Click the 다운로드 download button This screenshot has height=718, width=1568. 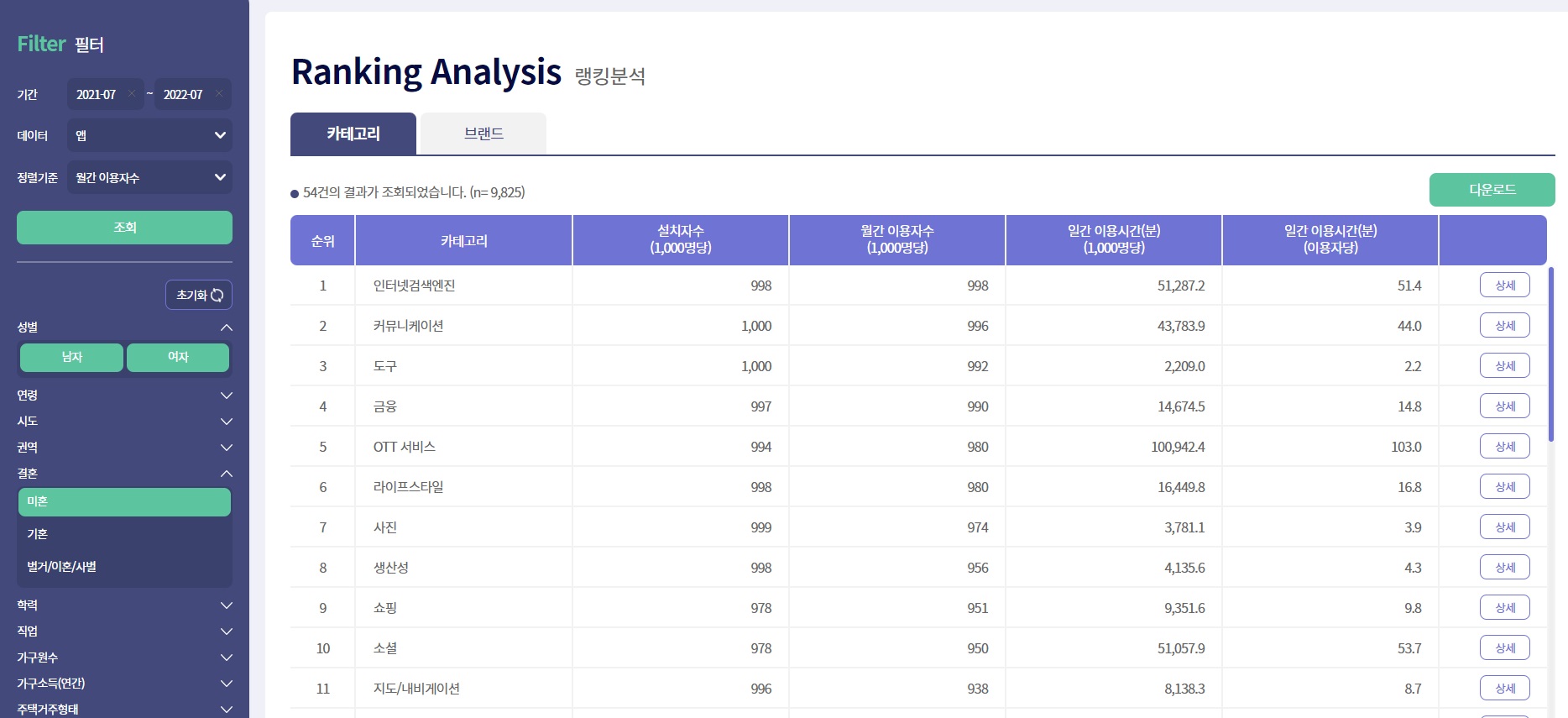1492,190
